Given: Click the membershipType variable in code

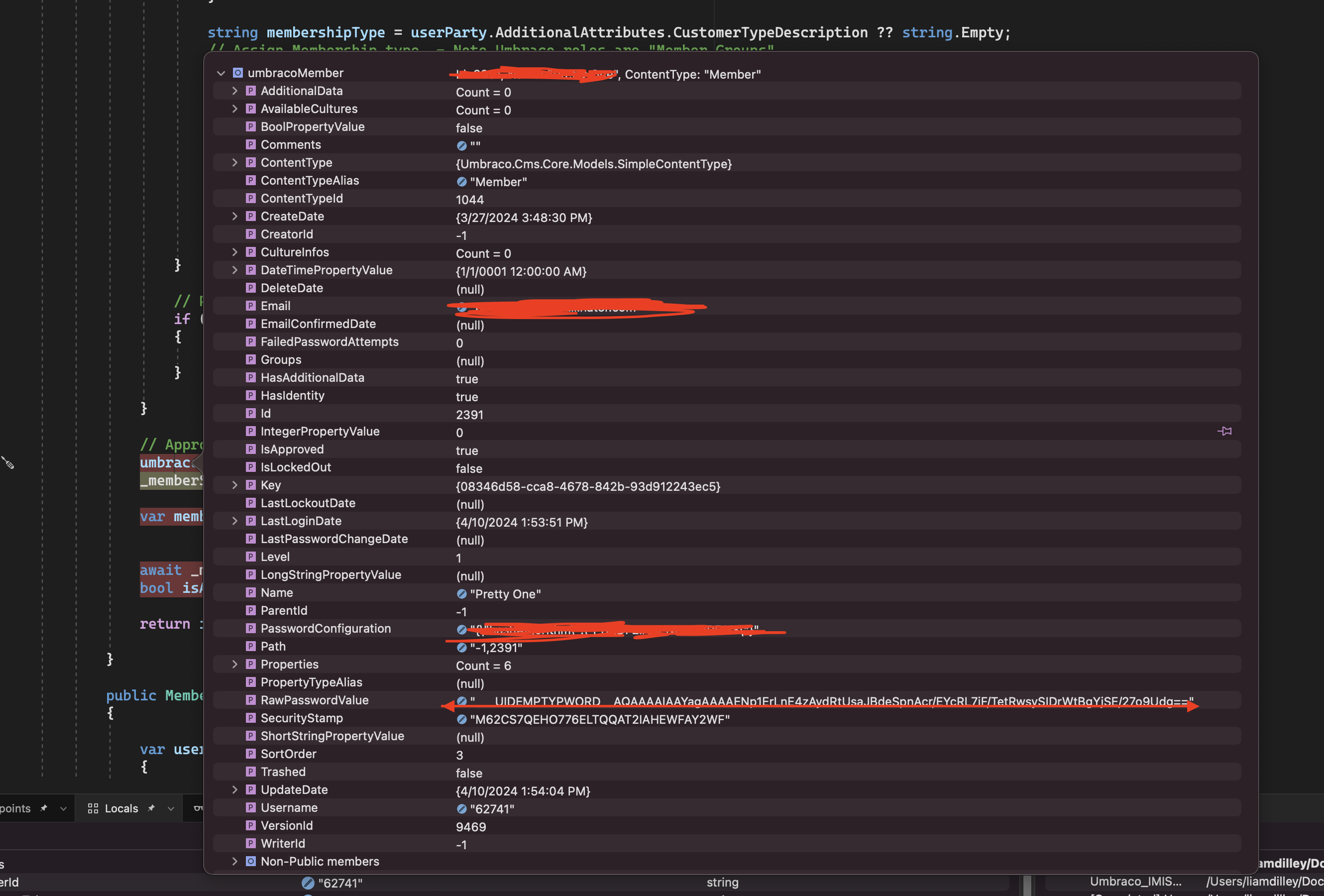Looking at the screenshot, I should [326, 32].
